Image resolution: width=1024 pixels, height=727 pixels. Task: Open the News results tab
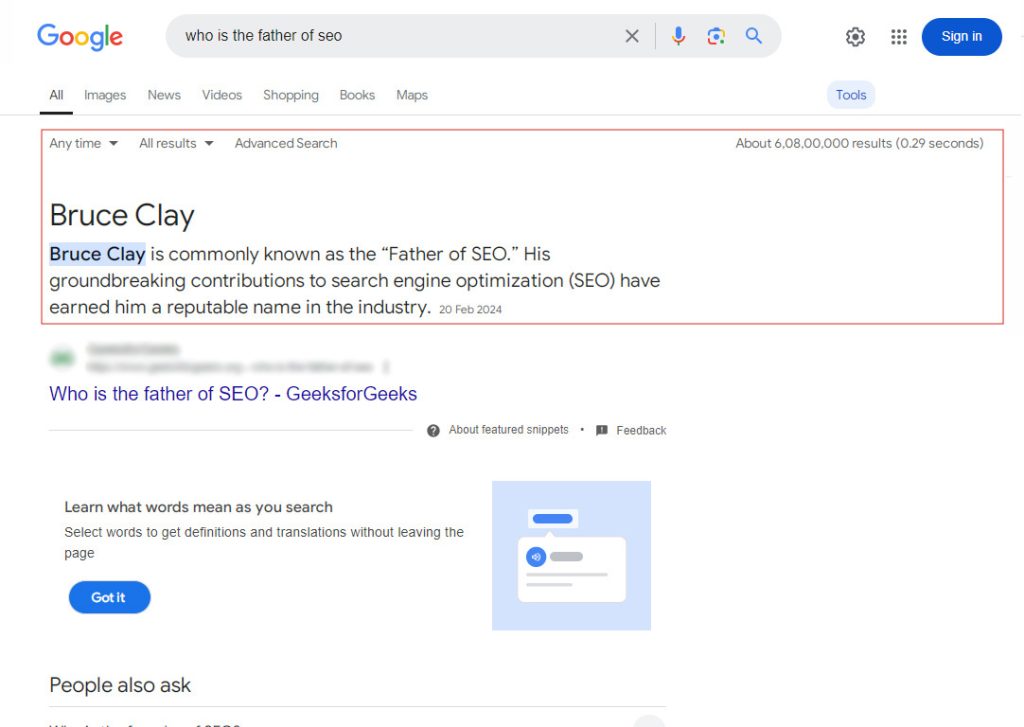[x=163, y=95]
